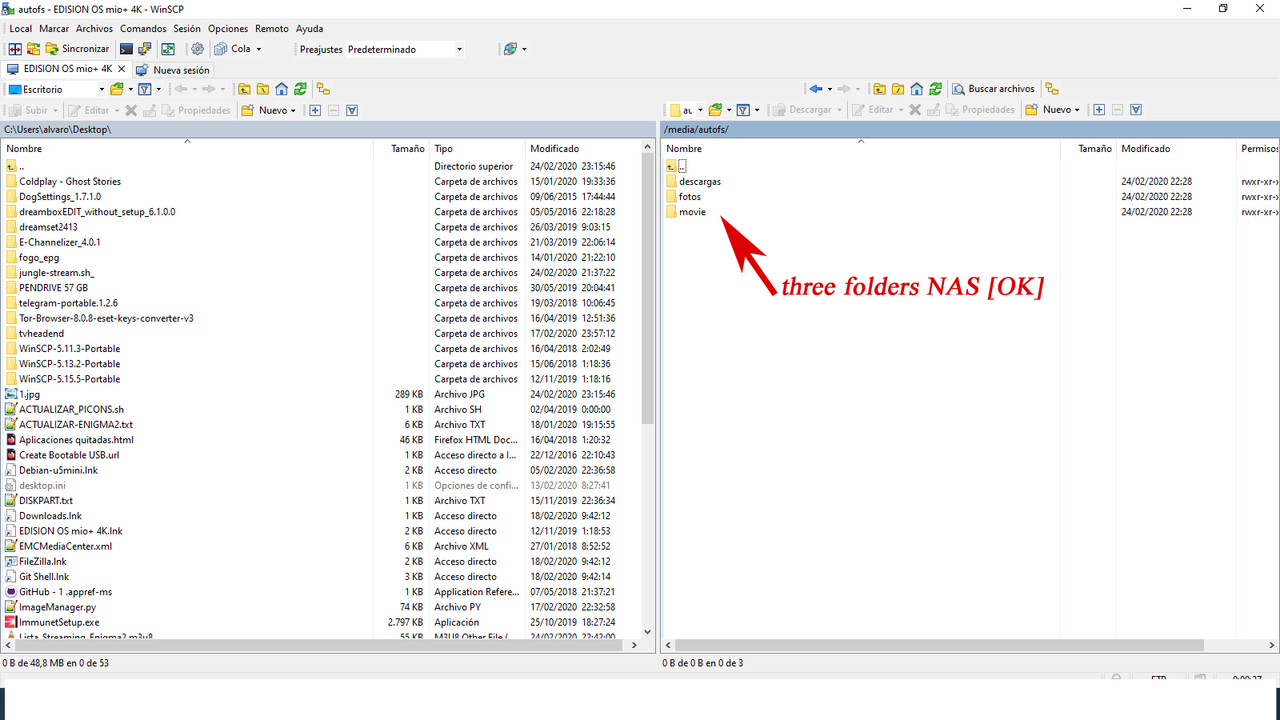This screenshot has height=720, width=1280.
Task: Open the Remoto menu
Action: tap(272, 29)
